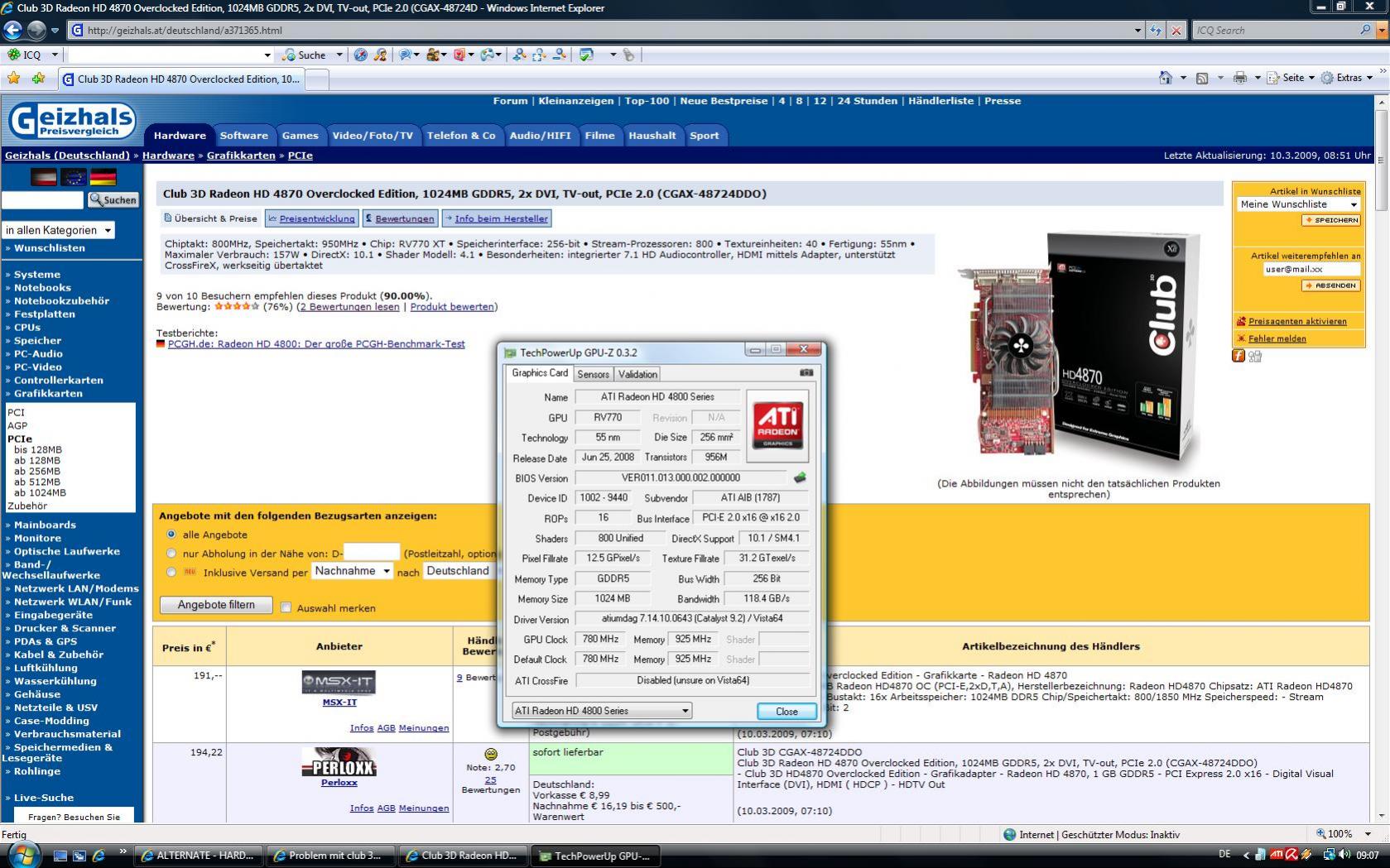Tick the 'Auswahl merken' checkbox
The image size is (1390, 868).
tap(286, 607)
